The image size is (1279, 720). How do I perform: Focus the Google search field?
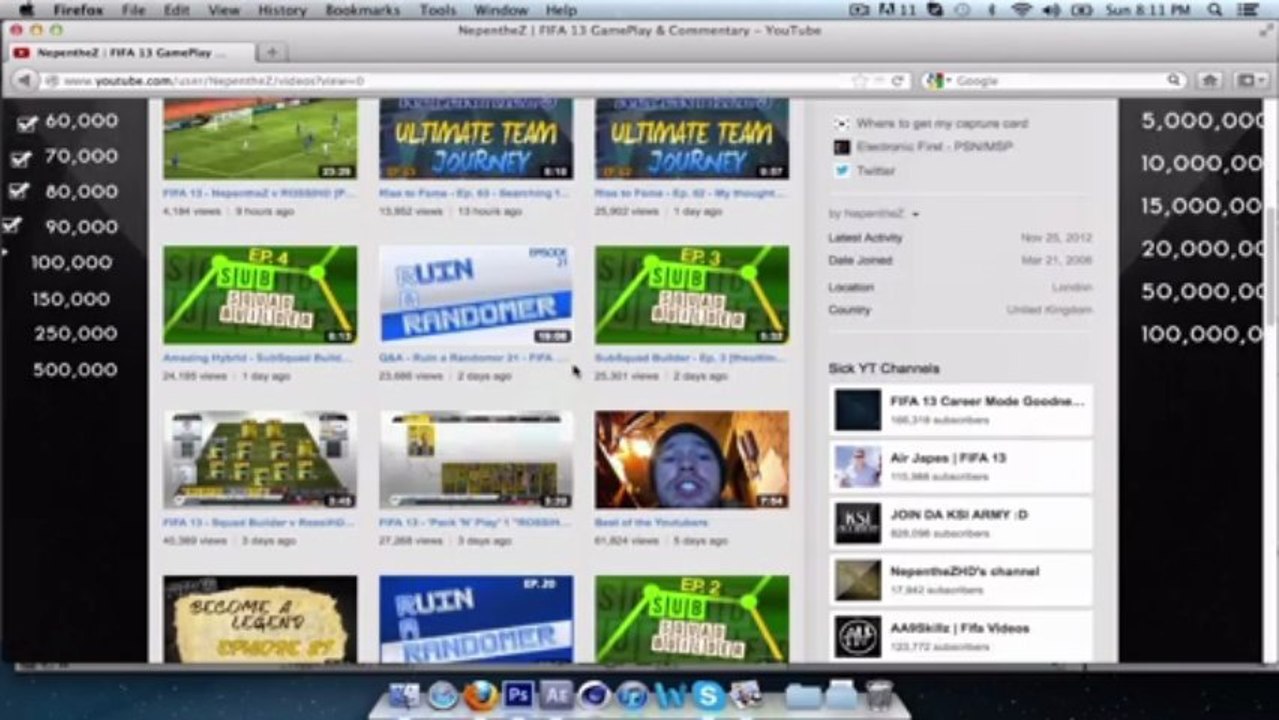coord(1060,80)
